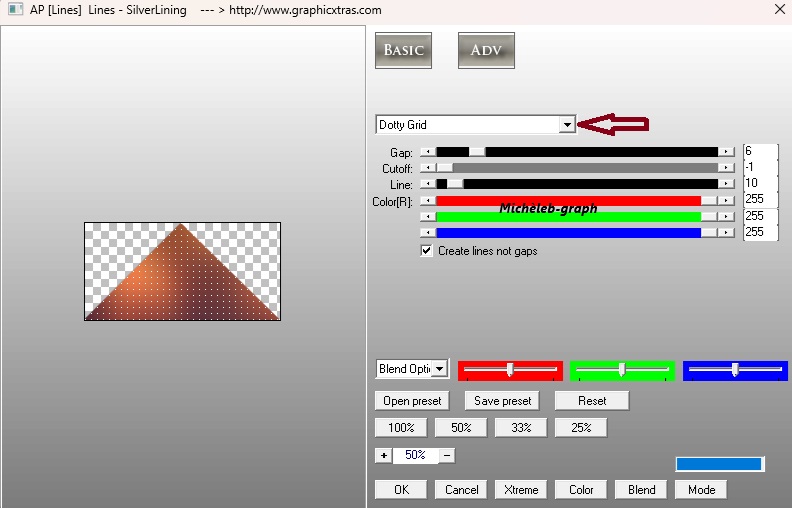Click the triangle preview thumbnail
Image resolution: width=792 pixels, height=508 pixels.
182,272
